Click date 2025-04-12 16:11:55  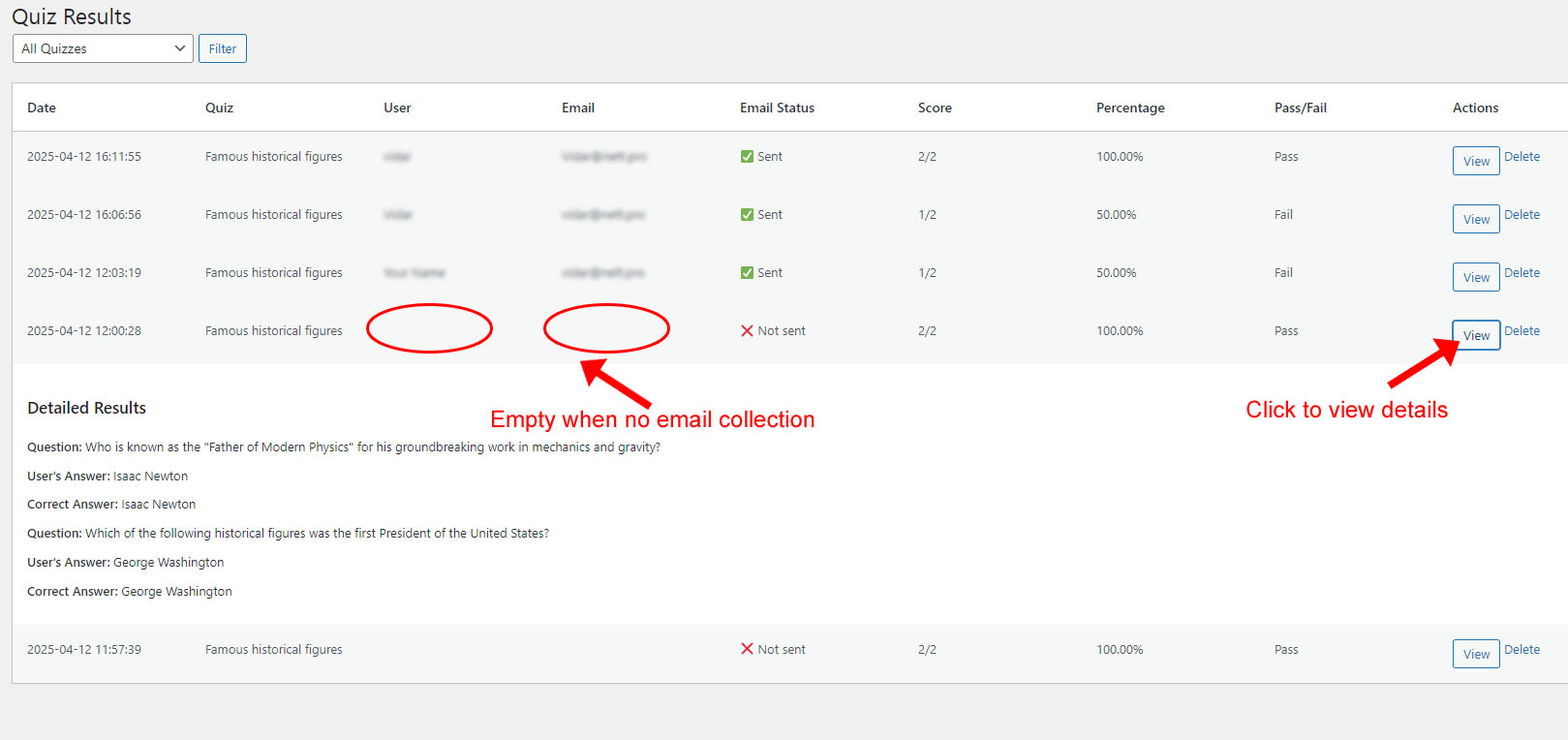[84, 156]
